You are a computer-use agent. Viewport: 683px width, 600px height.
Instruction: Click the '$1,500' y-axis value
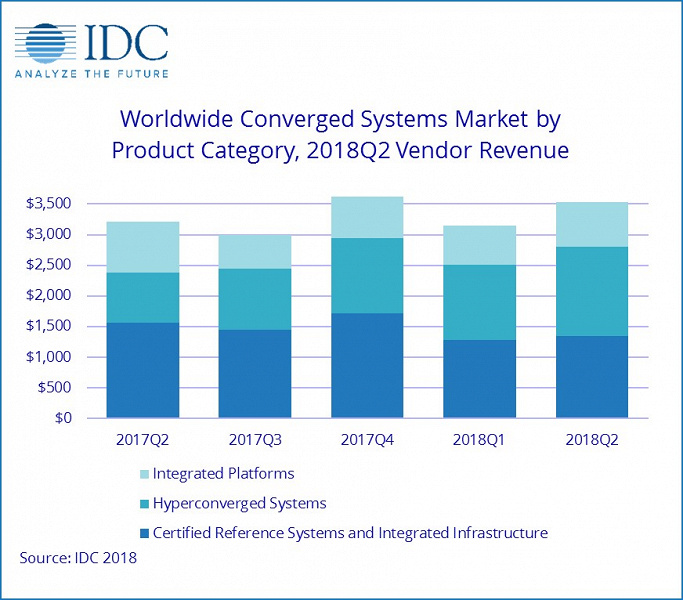(48, 326)
